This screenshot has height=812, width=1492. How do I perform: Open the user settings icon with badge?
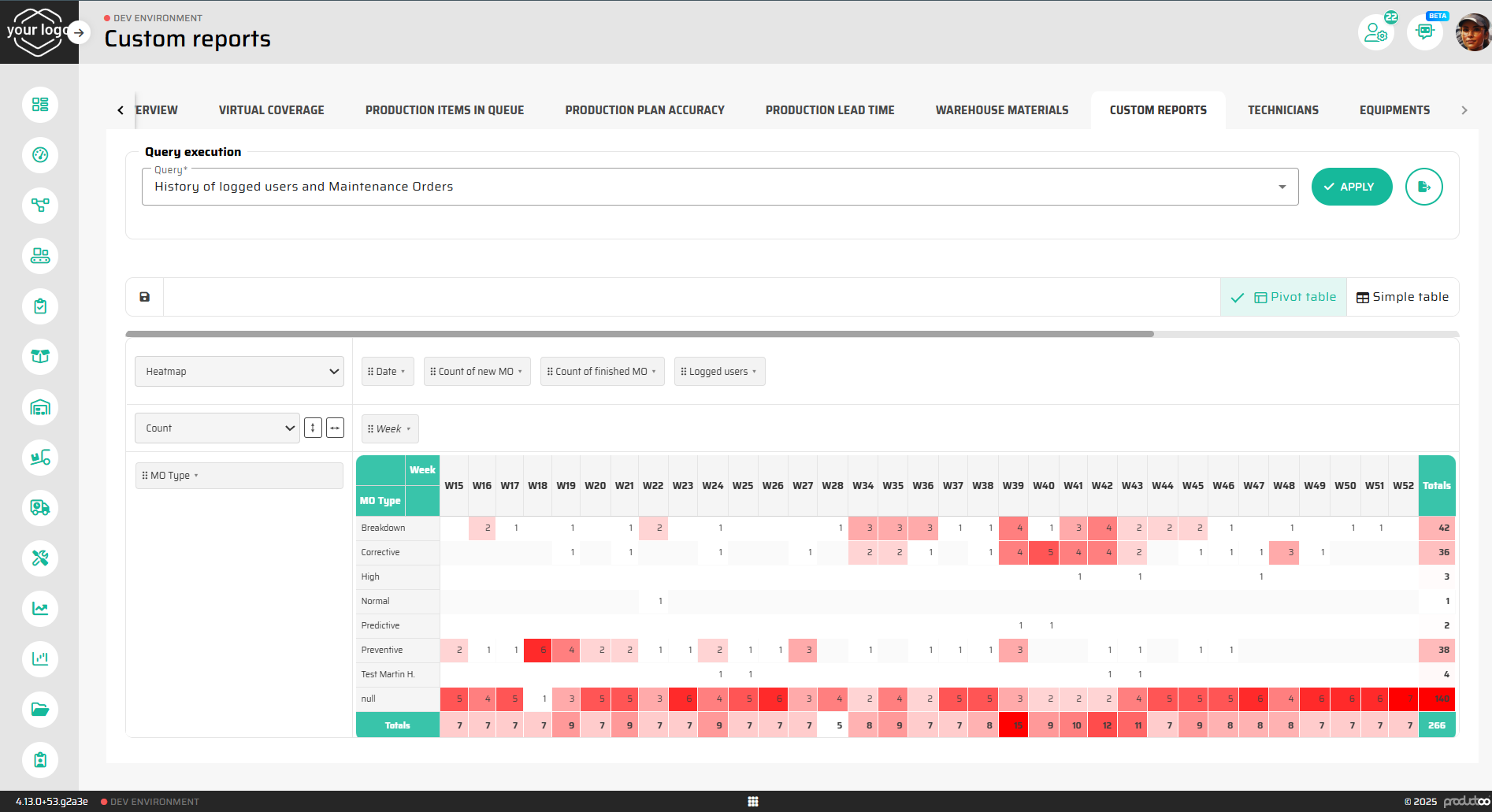1375,32
